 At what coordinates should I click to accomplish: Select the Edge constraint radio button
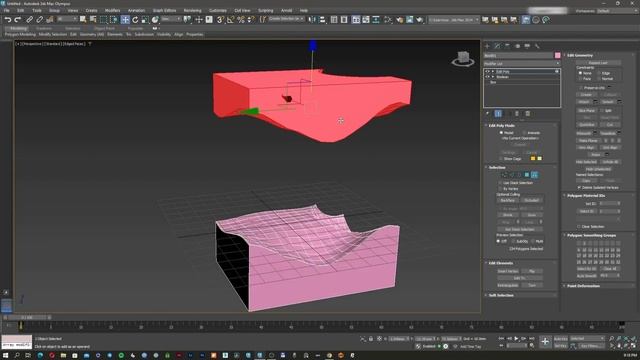599,73
